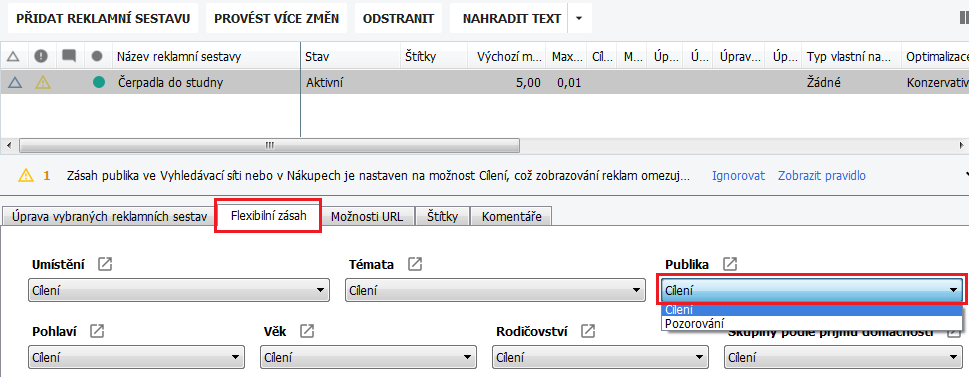Image resolution: width=969 pixels, height=377 pixels.
Task: Open Témata Cílení dropdown
Action: [x=495, y=290]
